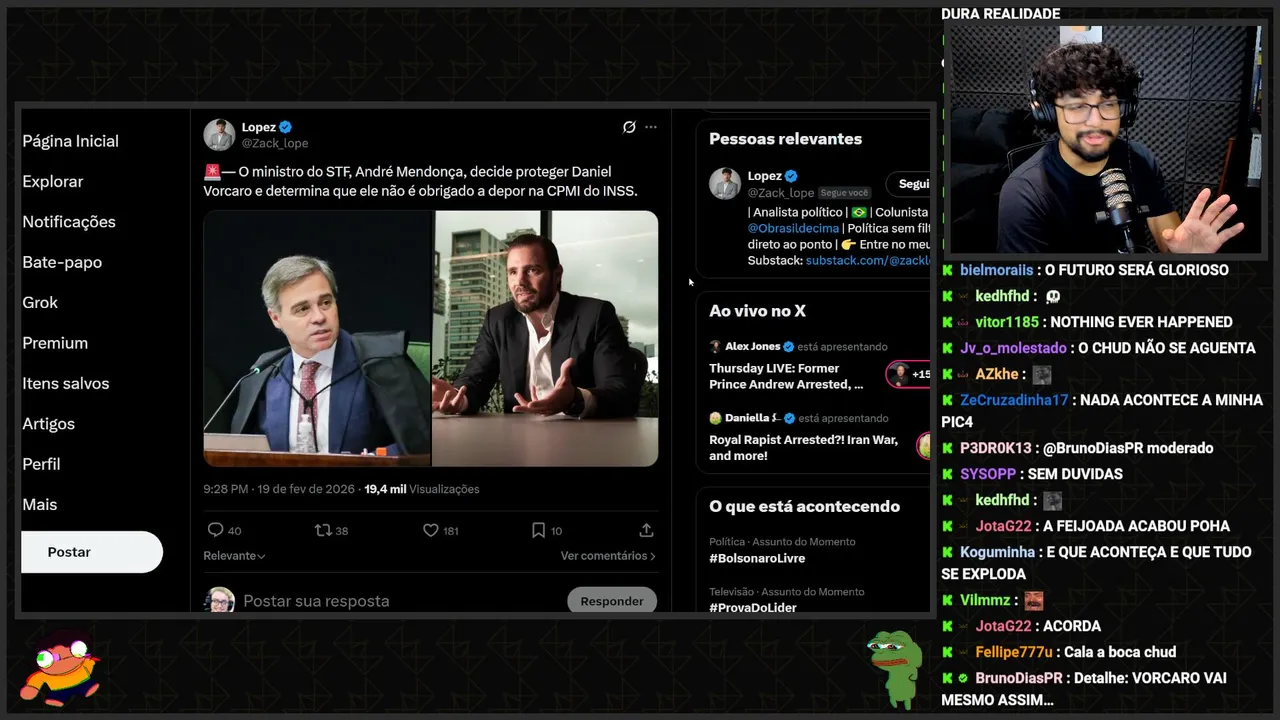The height and width of the screenshot is (720, 1280).
Task: Open Alex Jones Thursday LIVE broadcast
Action: (x=787, y=376)
